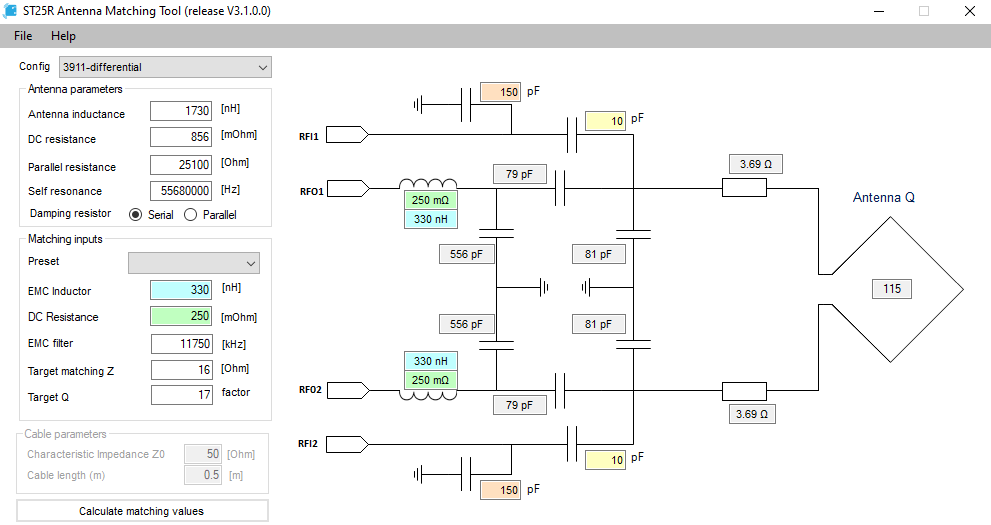Click the RFI1 port symbol

click(348, 135)
